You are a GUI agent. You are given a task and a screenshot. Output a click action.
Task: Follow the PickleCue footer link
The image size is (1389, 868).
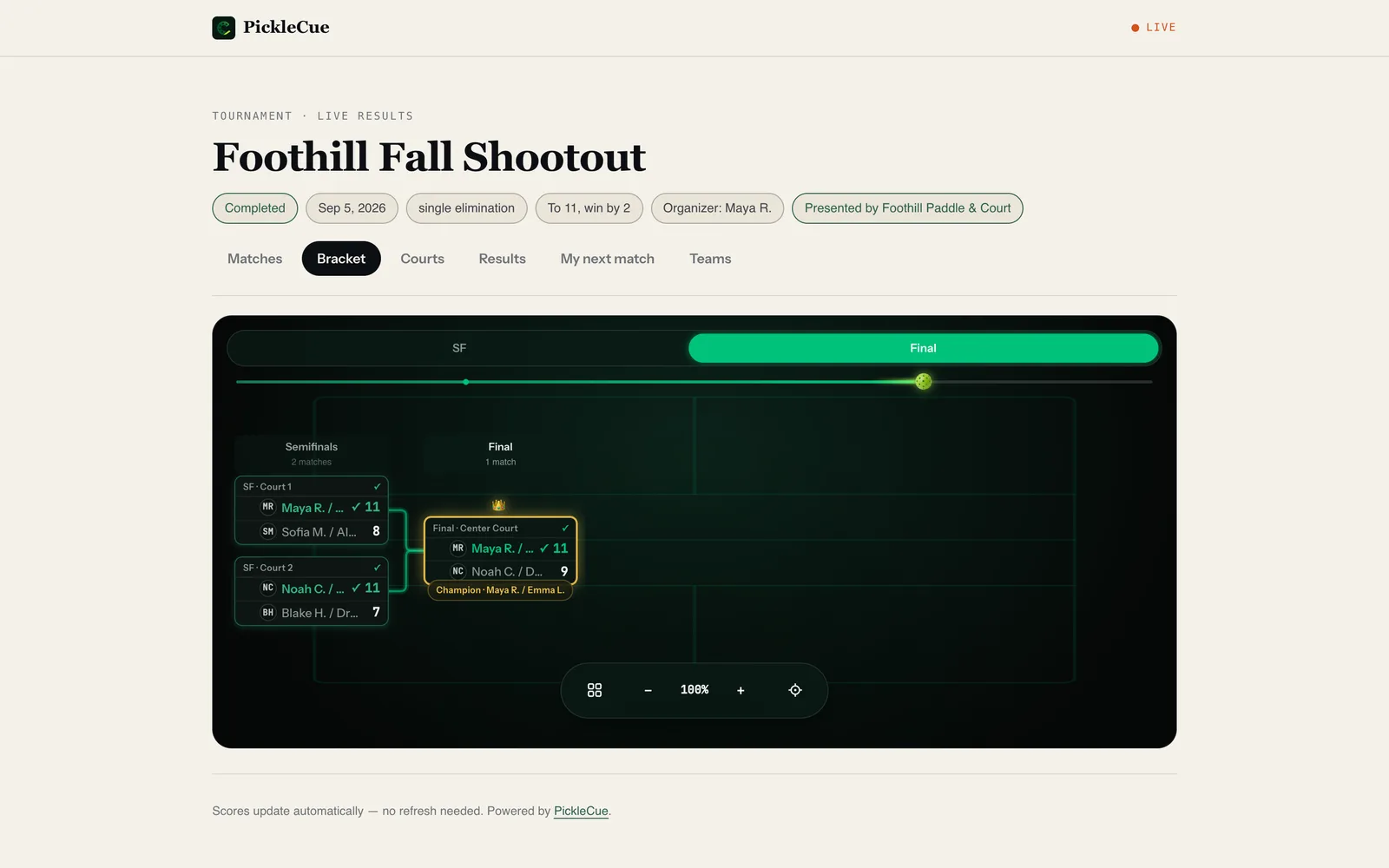pos(581,811)
